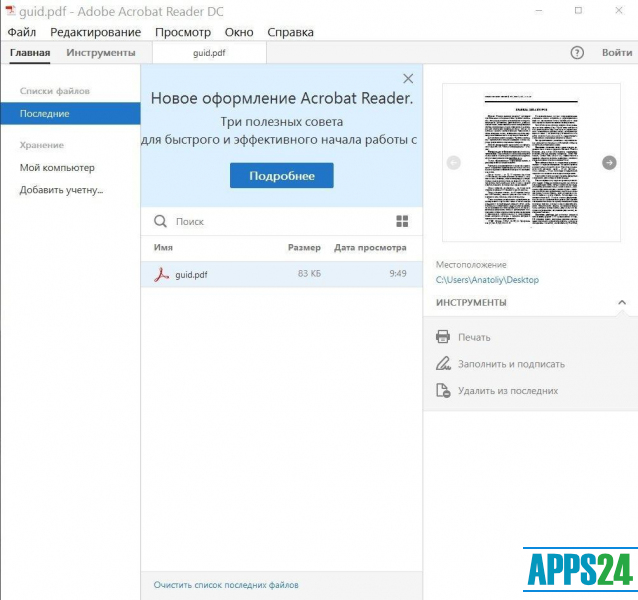Viewport: 638px width, 600px height.
Task: Collapse the ИНСТРУМЕНТЫ section chevron
Action: (622, 302)
